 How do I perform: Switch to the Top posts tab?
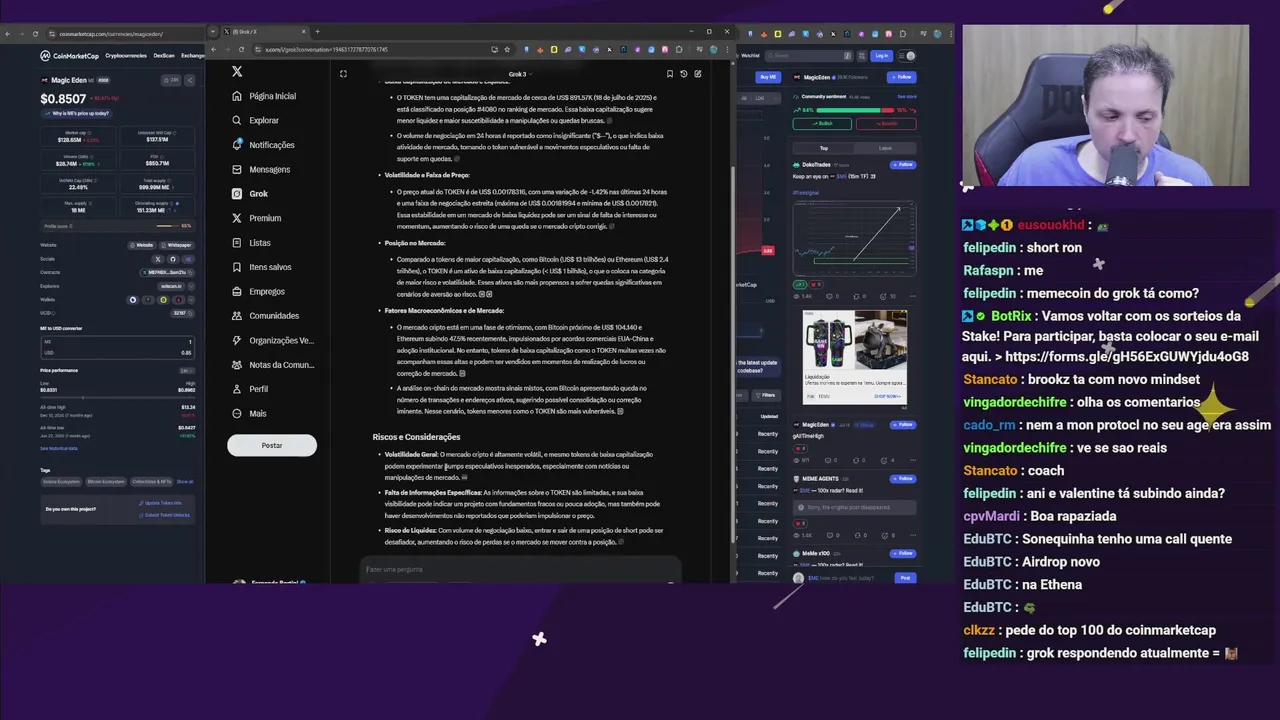pyautogui.click(x=824, y=148)
